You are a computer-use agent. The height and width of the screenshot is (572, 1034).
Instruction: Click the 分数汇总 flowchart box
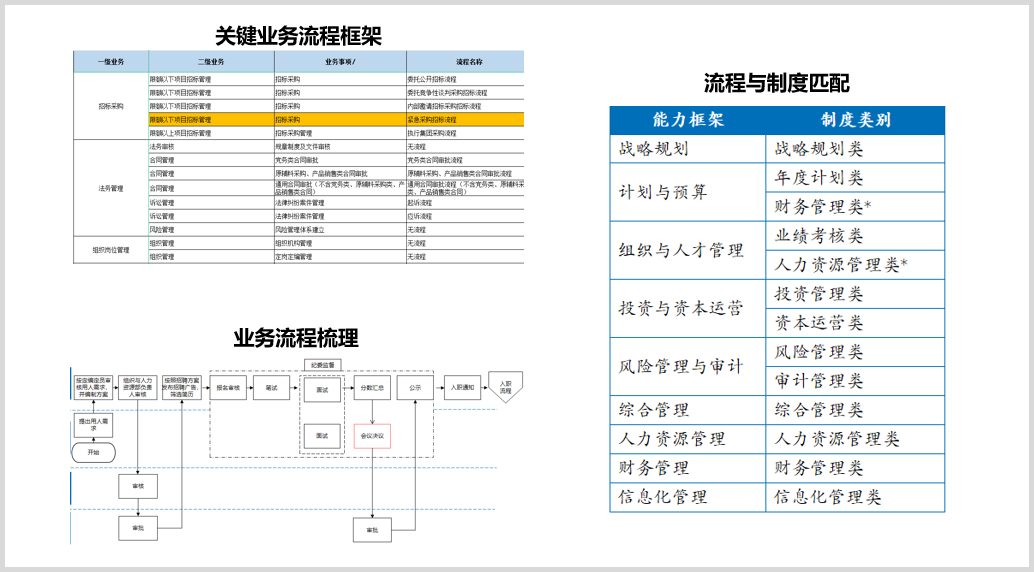[371, 387]
